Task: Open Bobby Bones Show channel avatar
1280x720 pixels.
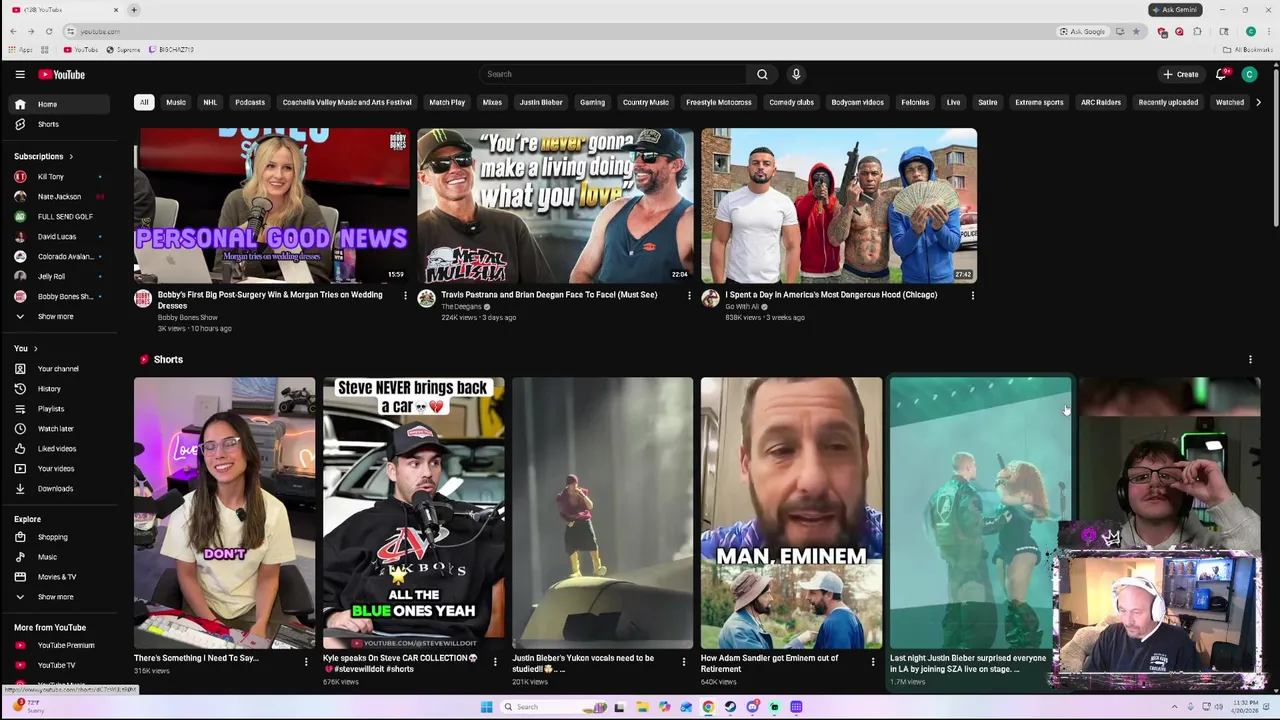Action: coord(143,298)
